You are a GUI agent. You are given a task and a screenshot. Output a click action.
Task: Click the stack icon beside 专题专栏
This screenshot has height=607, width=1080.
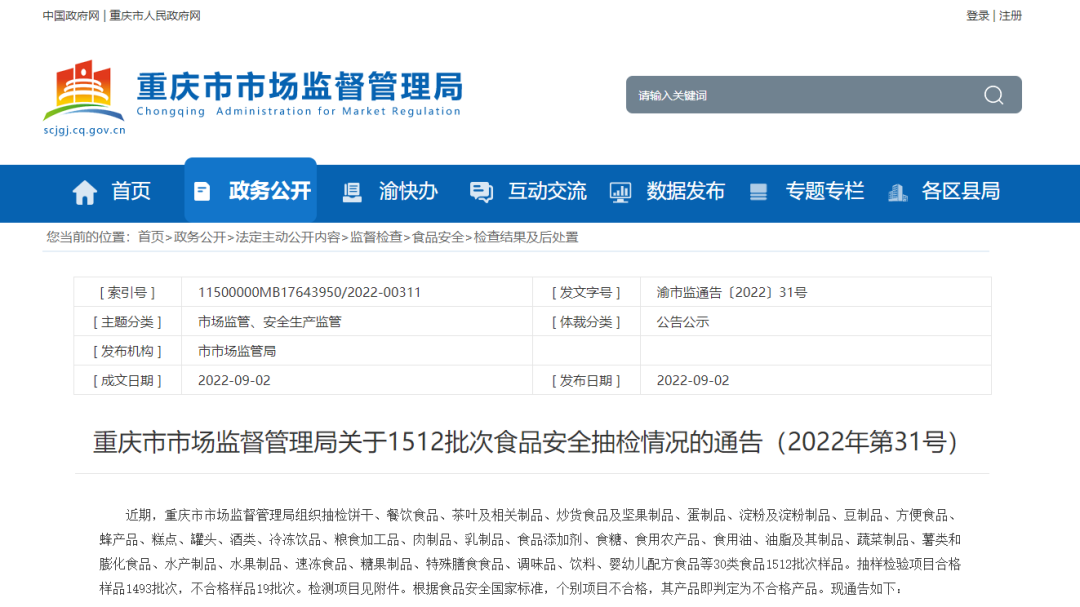(x=758, y=192)
